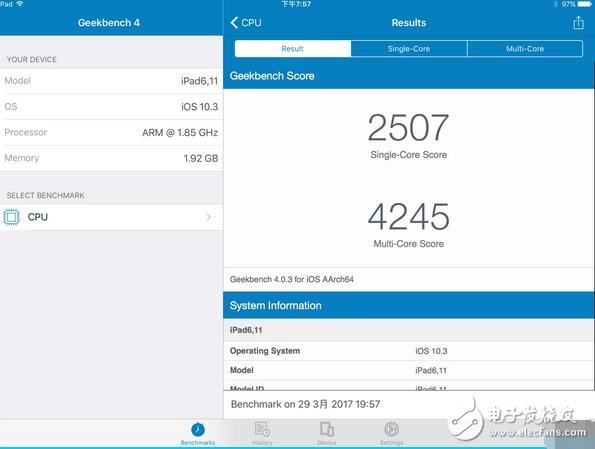Screen dimensions: 595x449
Task: Open the Settings tab icon
Action: [391, 429]
